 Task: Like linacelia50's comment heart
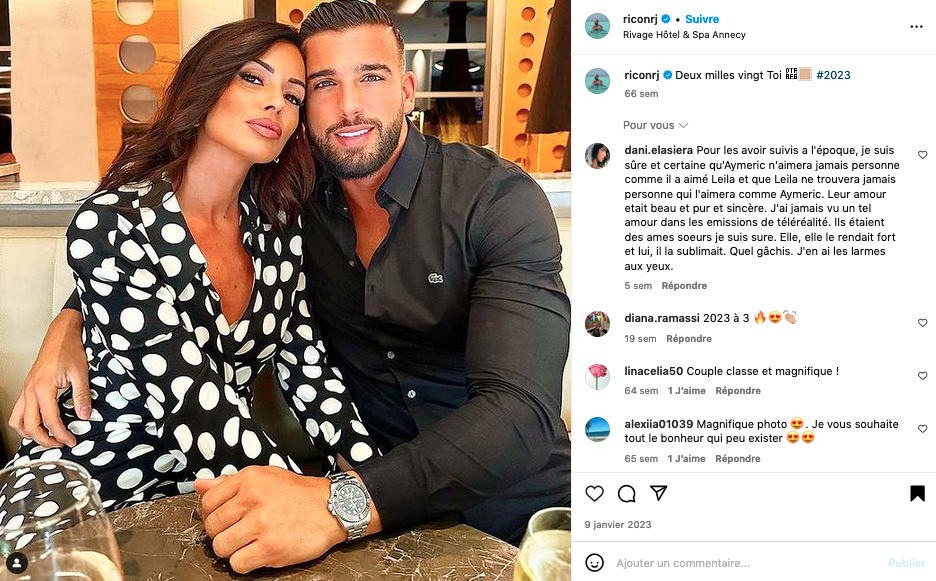(x=922, y=376)
